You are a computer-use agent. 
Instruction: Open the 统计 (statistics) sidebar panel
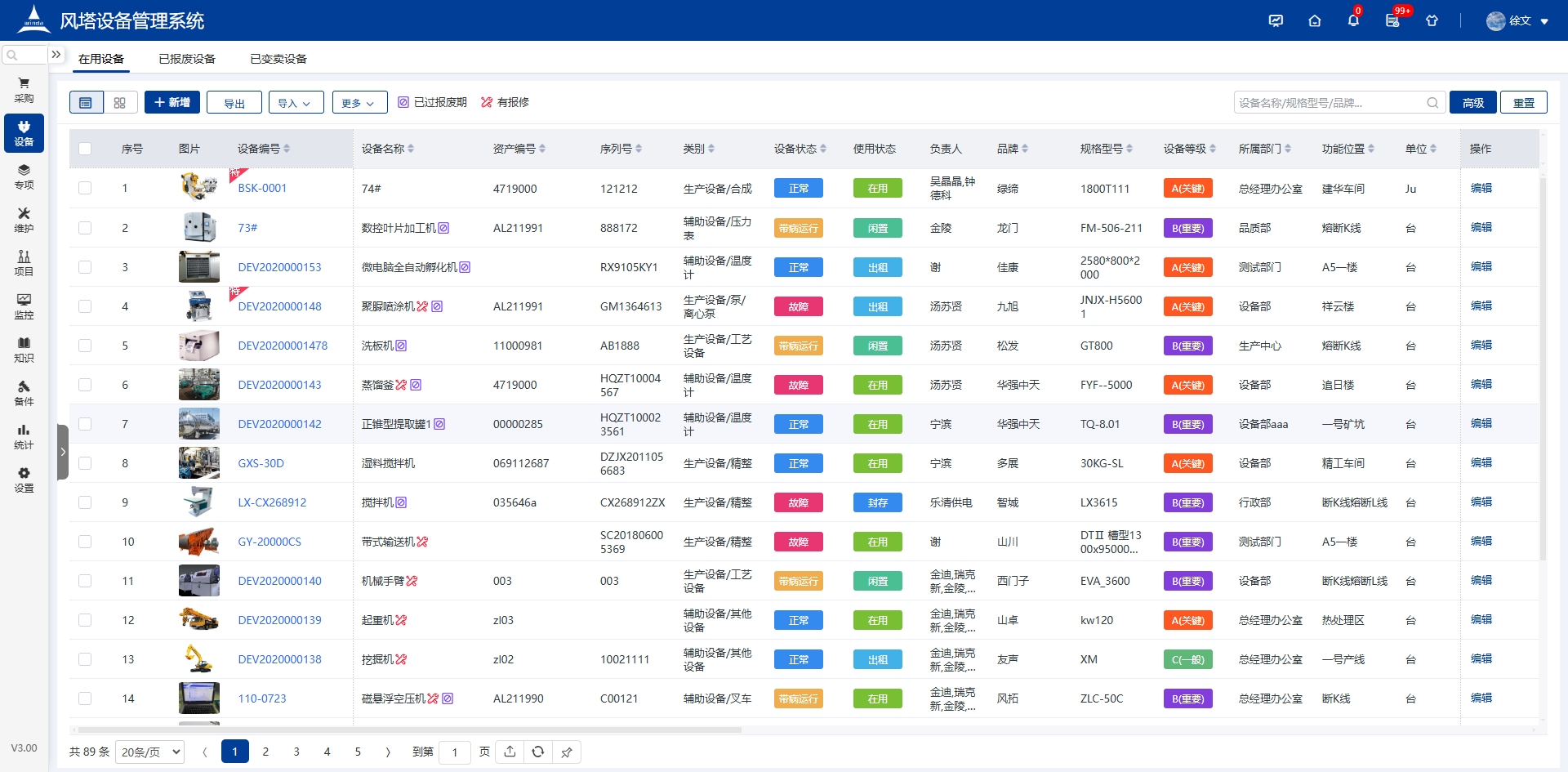[x=24, y=438]
